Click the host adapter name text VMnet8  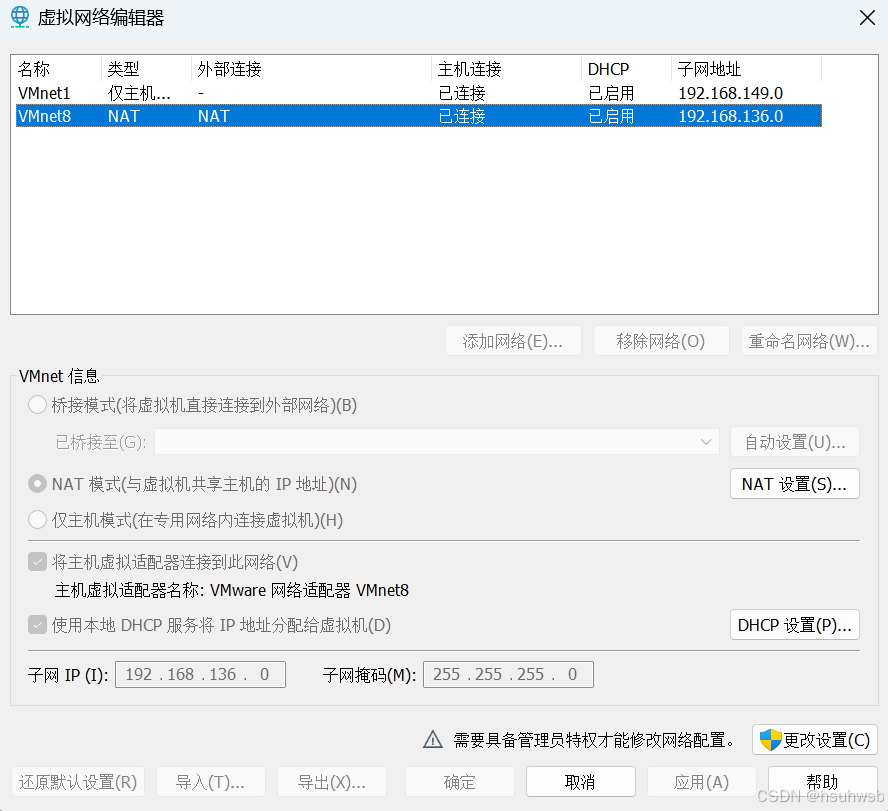[382, 590]
